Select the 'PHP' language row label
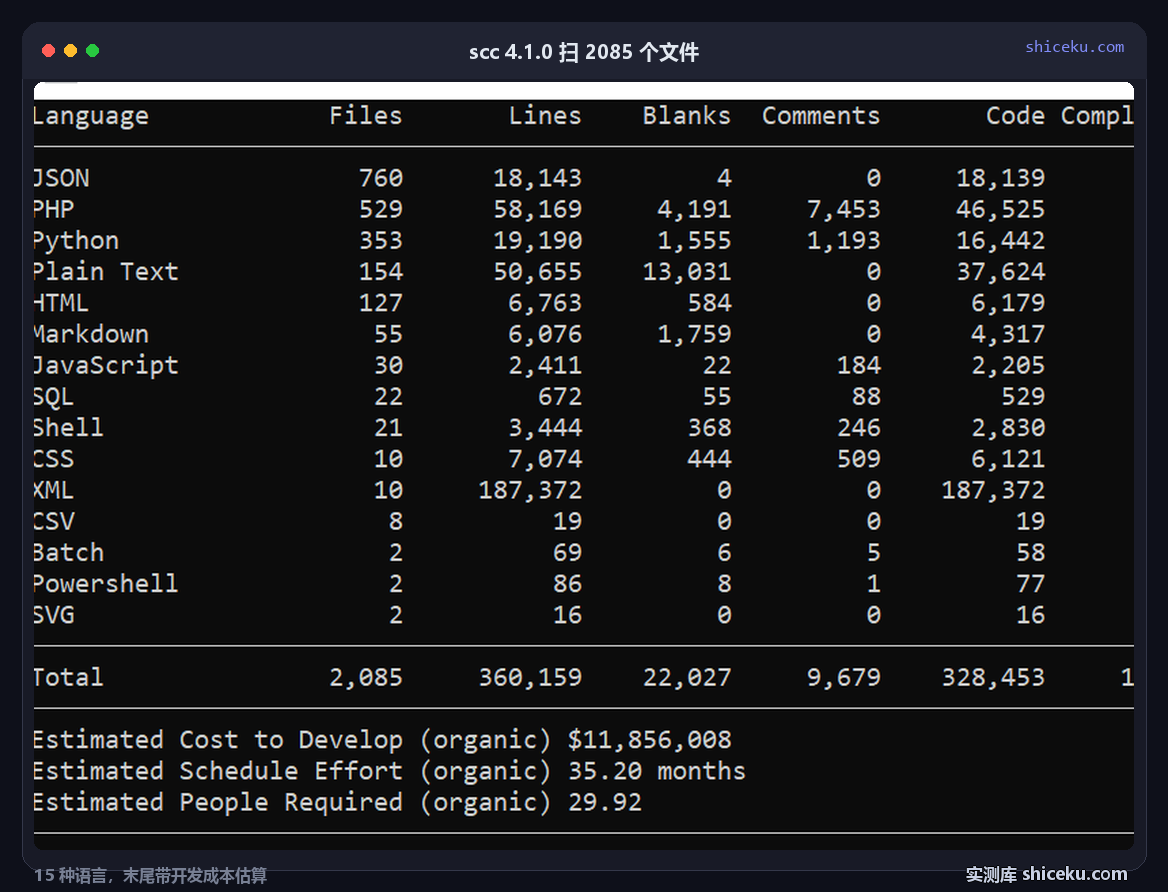This screenshot has width=1168, height=892. pos(54,209)
